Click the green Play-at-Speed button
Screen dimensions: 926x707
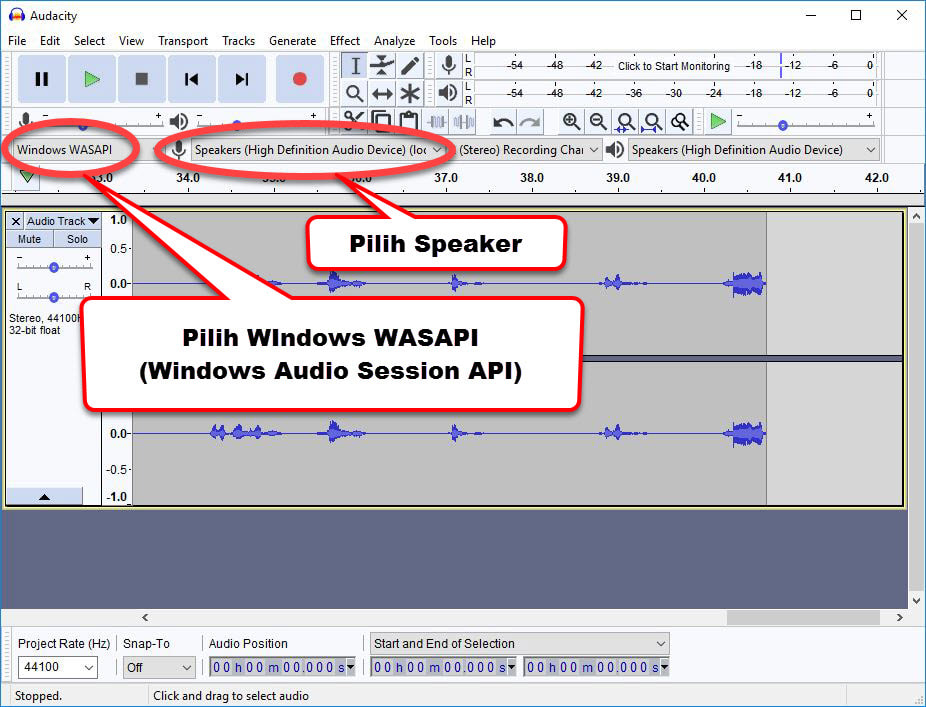(x=718, y=122)
